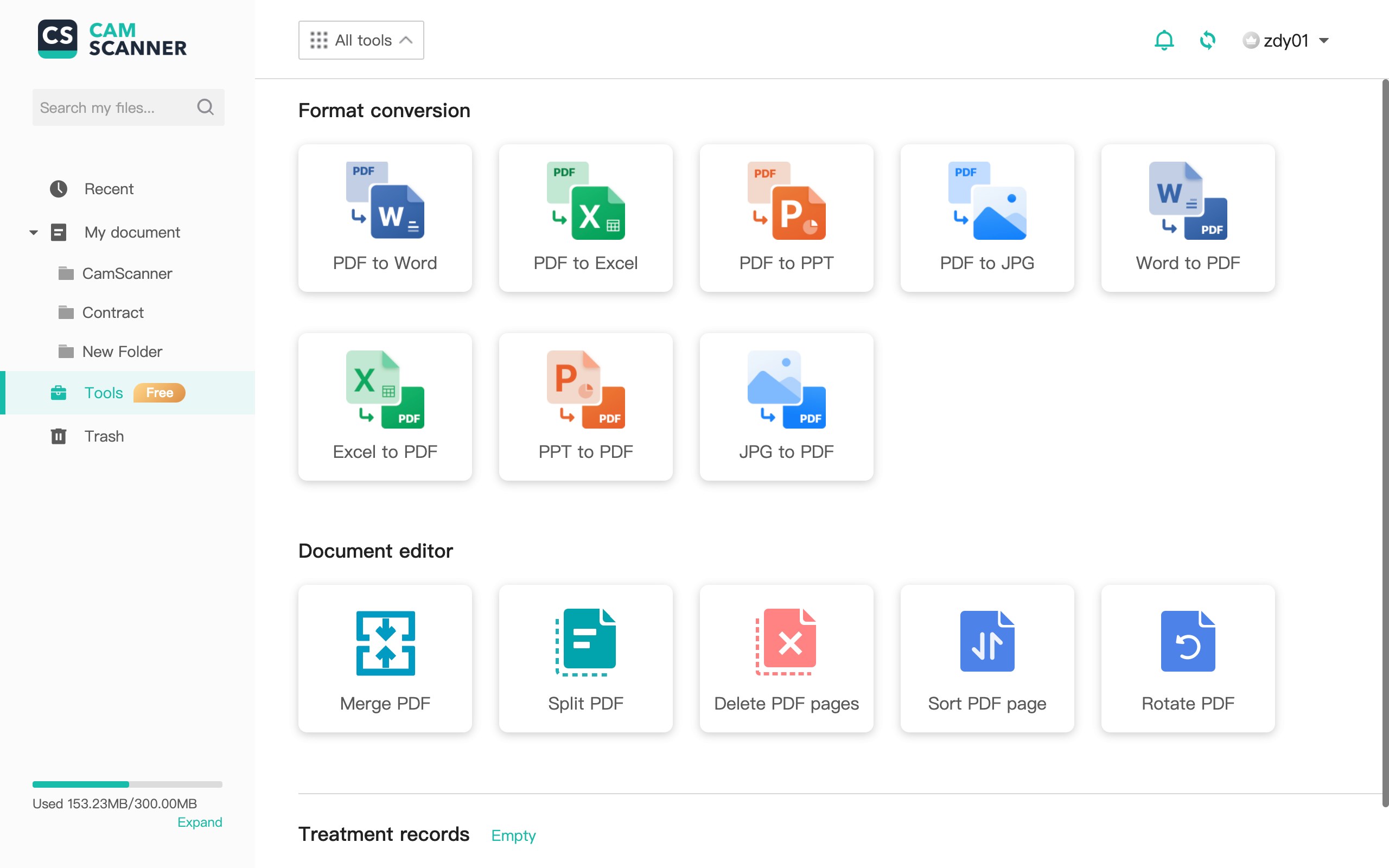This screenshot has height=868, width=1389.
Task: Select the PDF to JPG converter
Action: 986,218
